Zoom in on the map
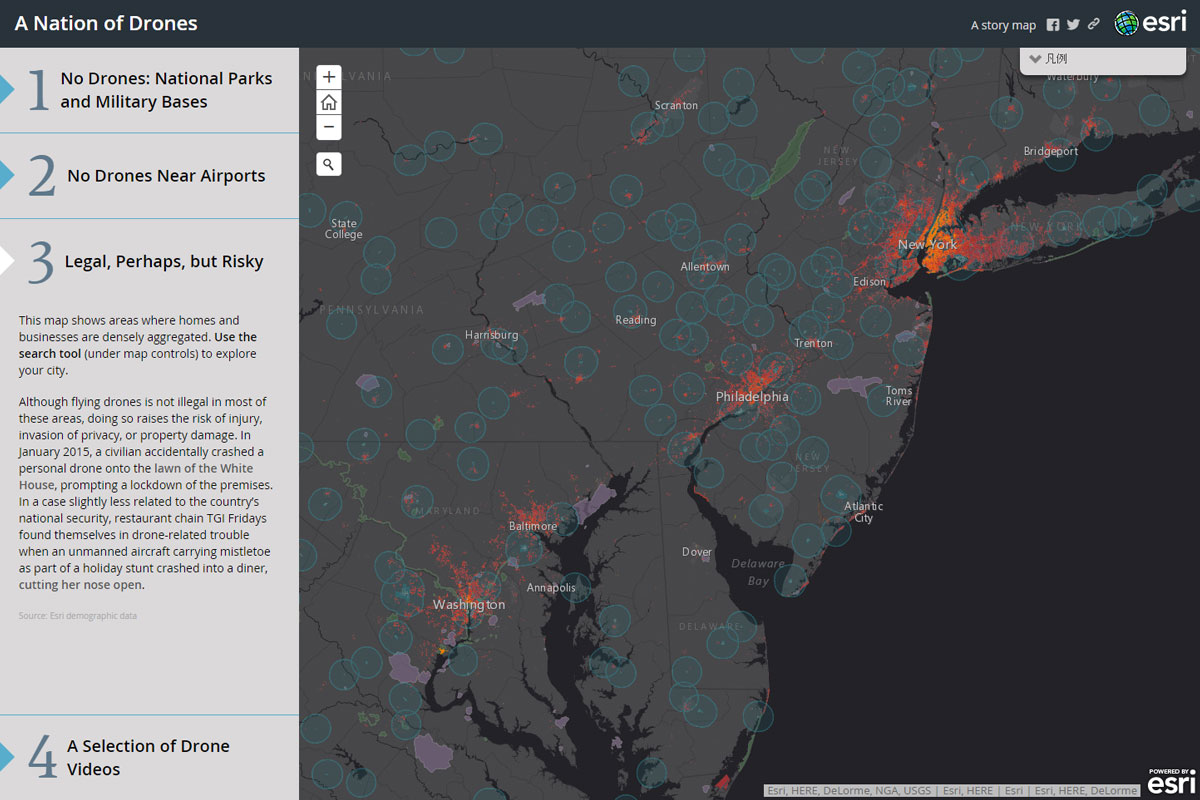Image resolution: width=1200 pixels, height=800 pixels. point(329,77)
